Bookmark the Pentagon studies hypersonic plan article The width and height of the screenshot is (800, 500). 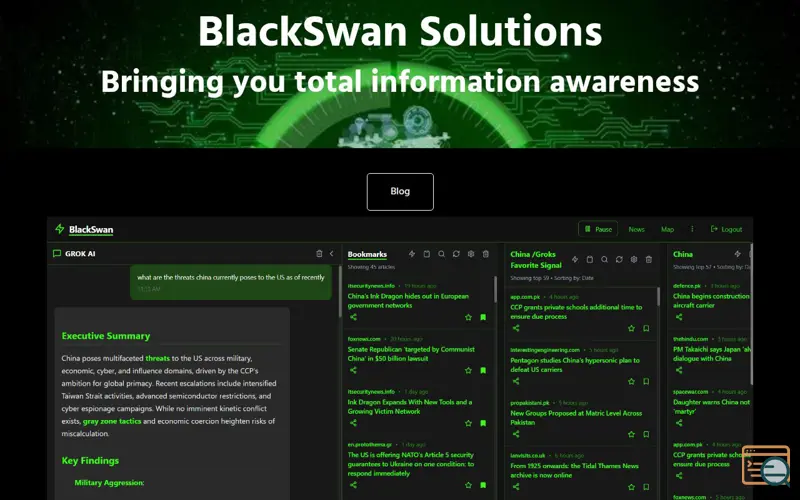point(646,381)
